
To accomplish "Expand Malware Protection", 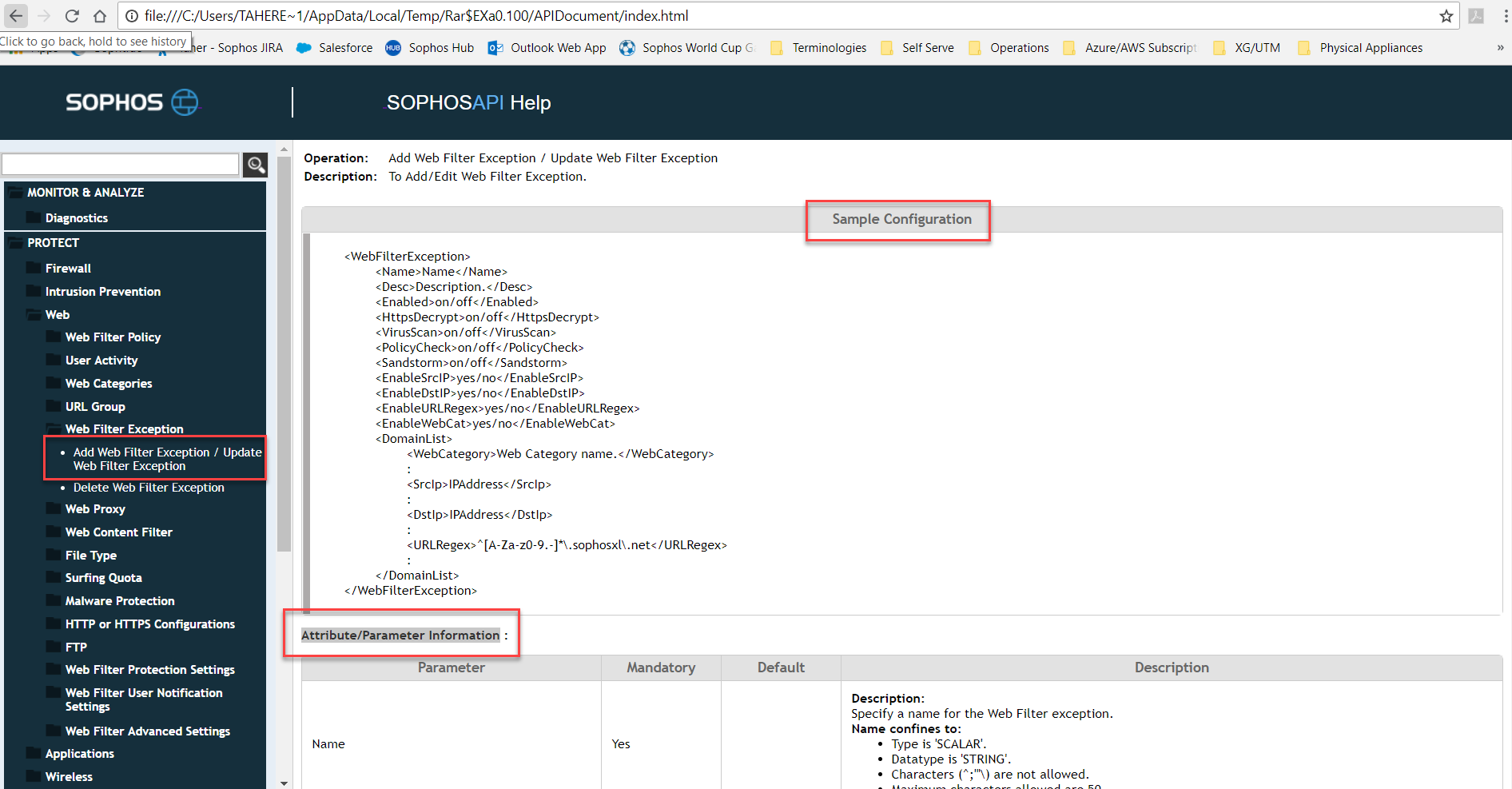I will click(x=119, y=601).
